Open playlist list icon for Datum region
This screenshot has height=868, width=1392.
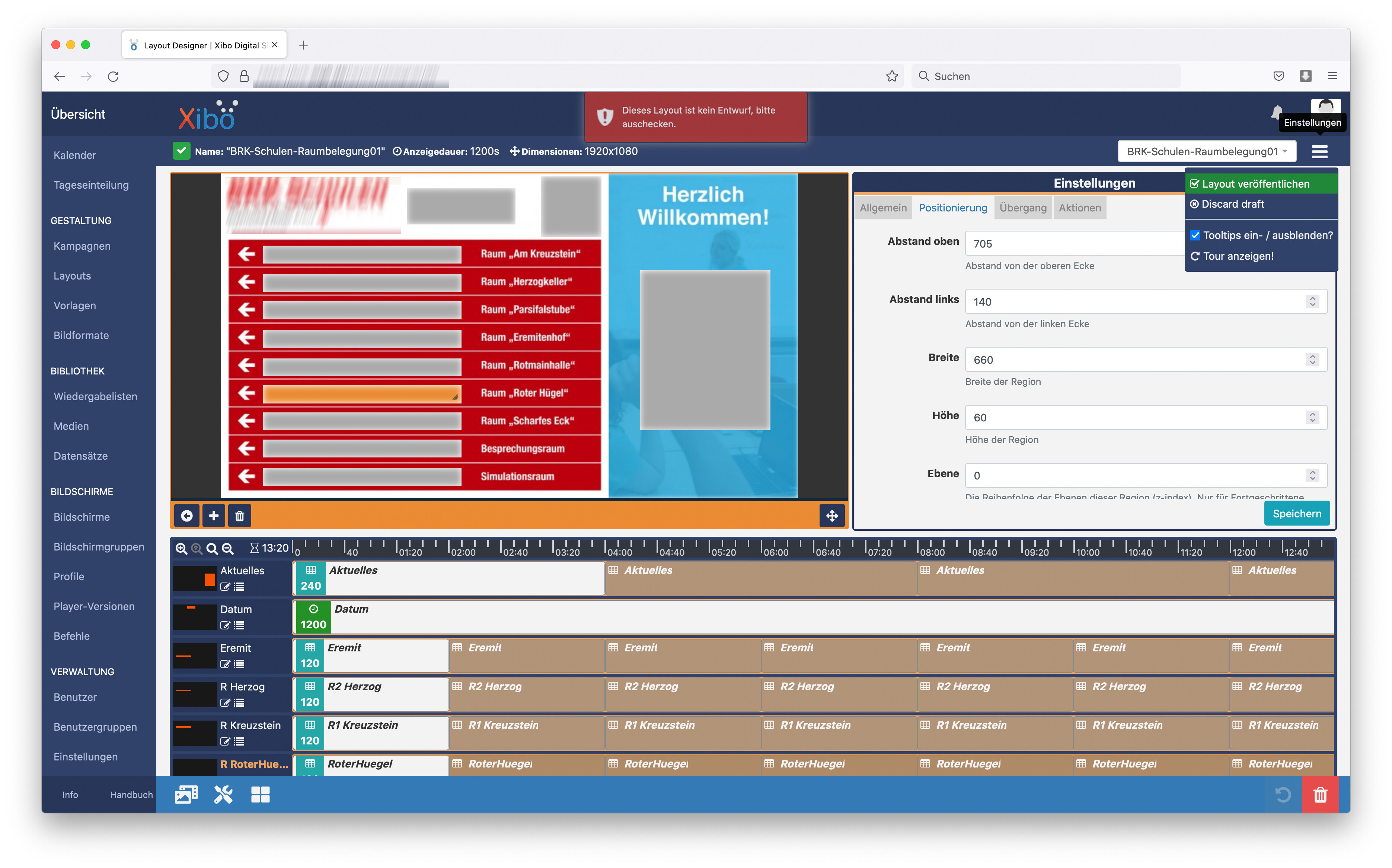tap(239, 625)
